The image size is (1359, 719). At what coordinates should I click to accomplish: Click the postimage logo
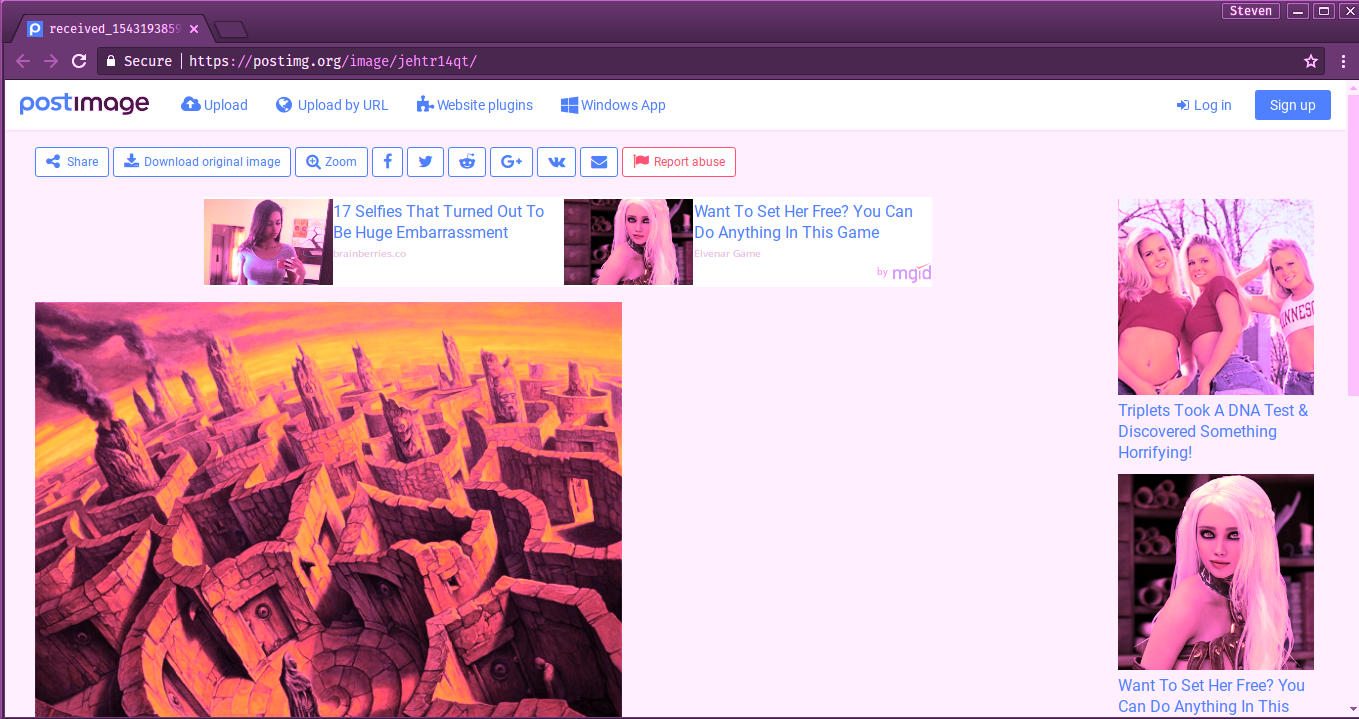pyautogui.click(x=84, y=104)
